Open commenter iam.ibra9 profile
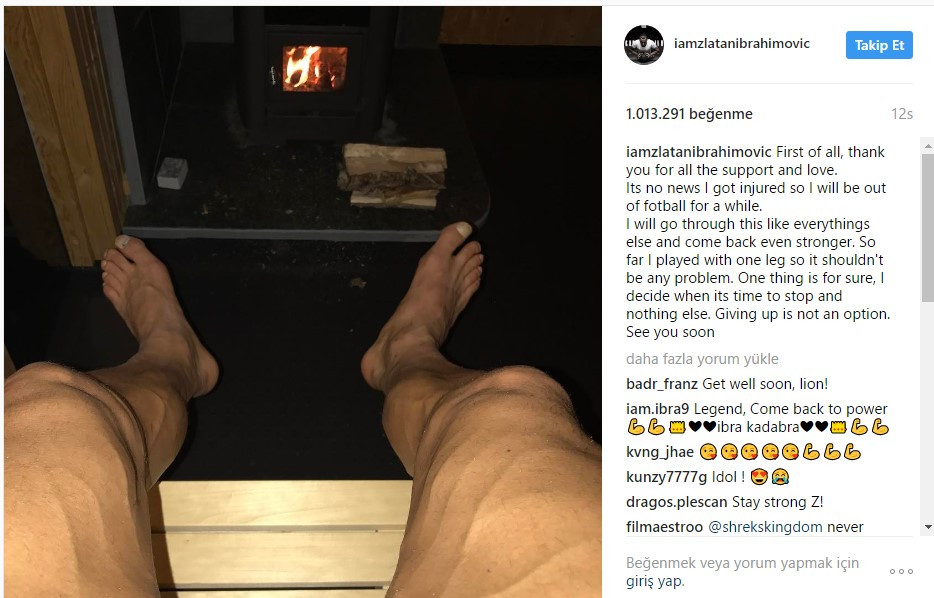 658,409
